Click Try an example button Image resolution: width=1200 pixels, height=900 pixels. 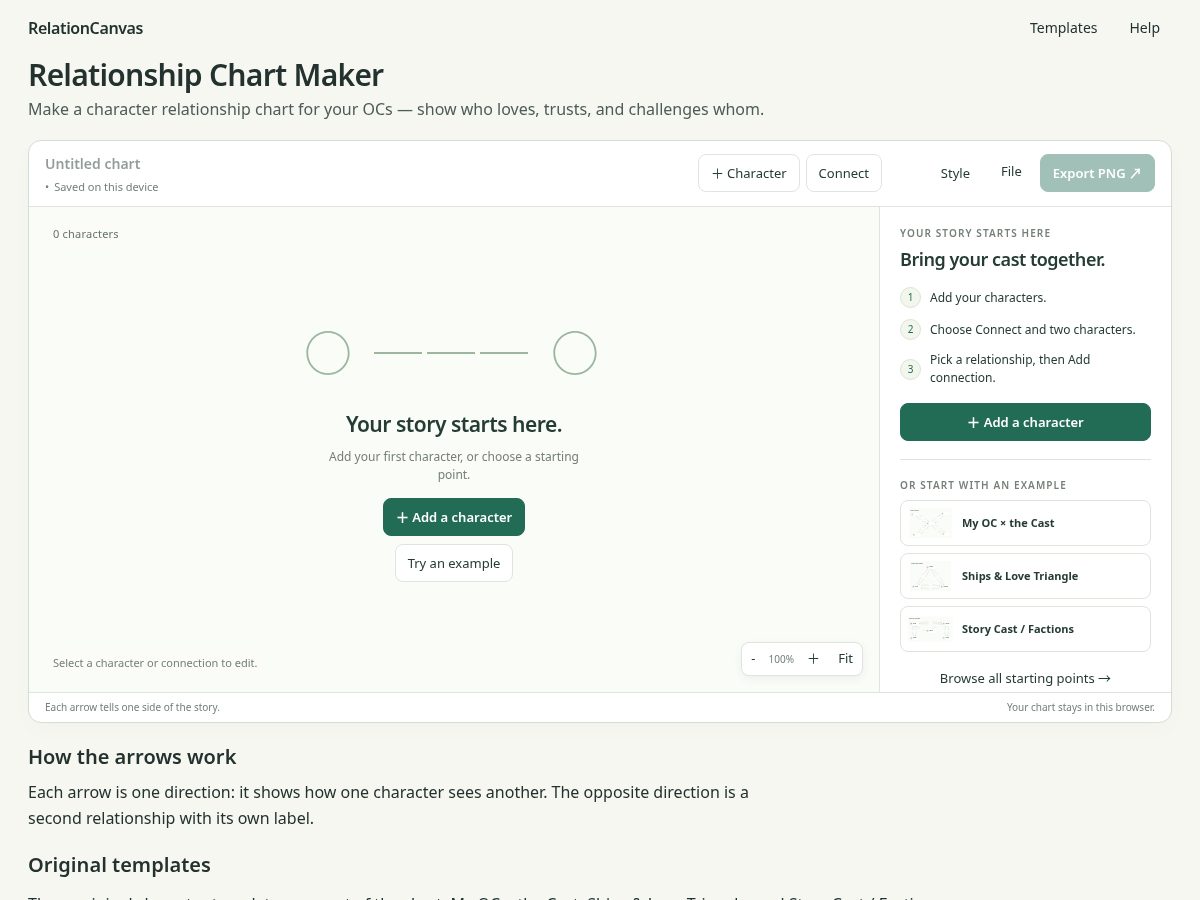(454, 563)
